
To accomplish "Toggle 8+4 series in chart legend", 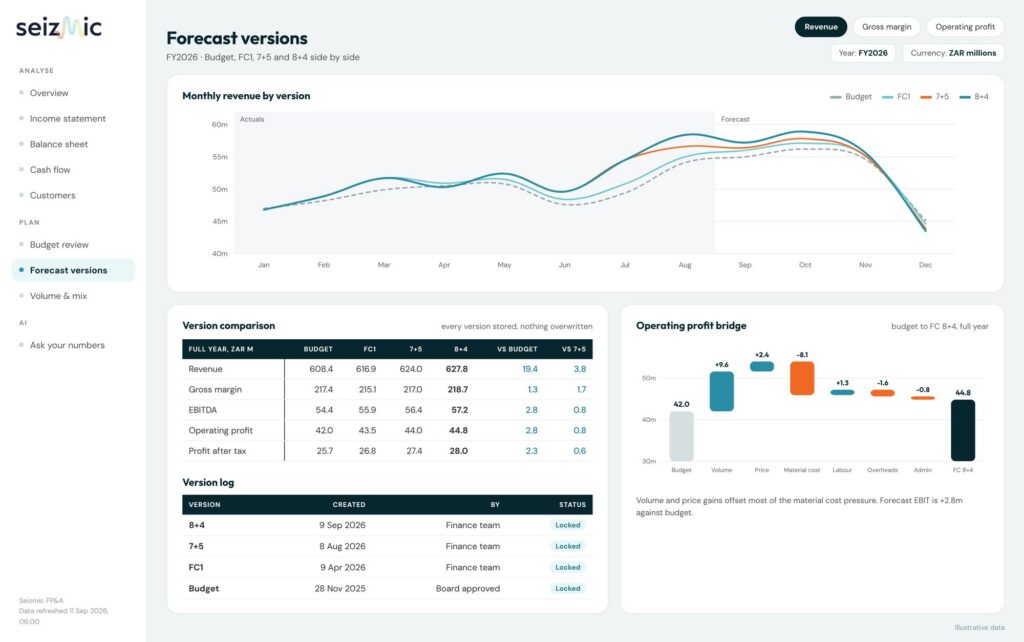I will [973, 97].
